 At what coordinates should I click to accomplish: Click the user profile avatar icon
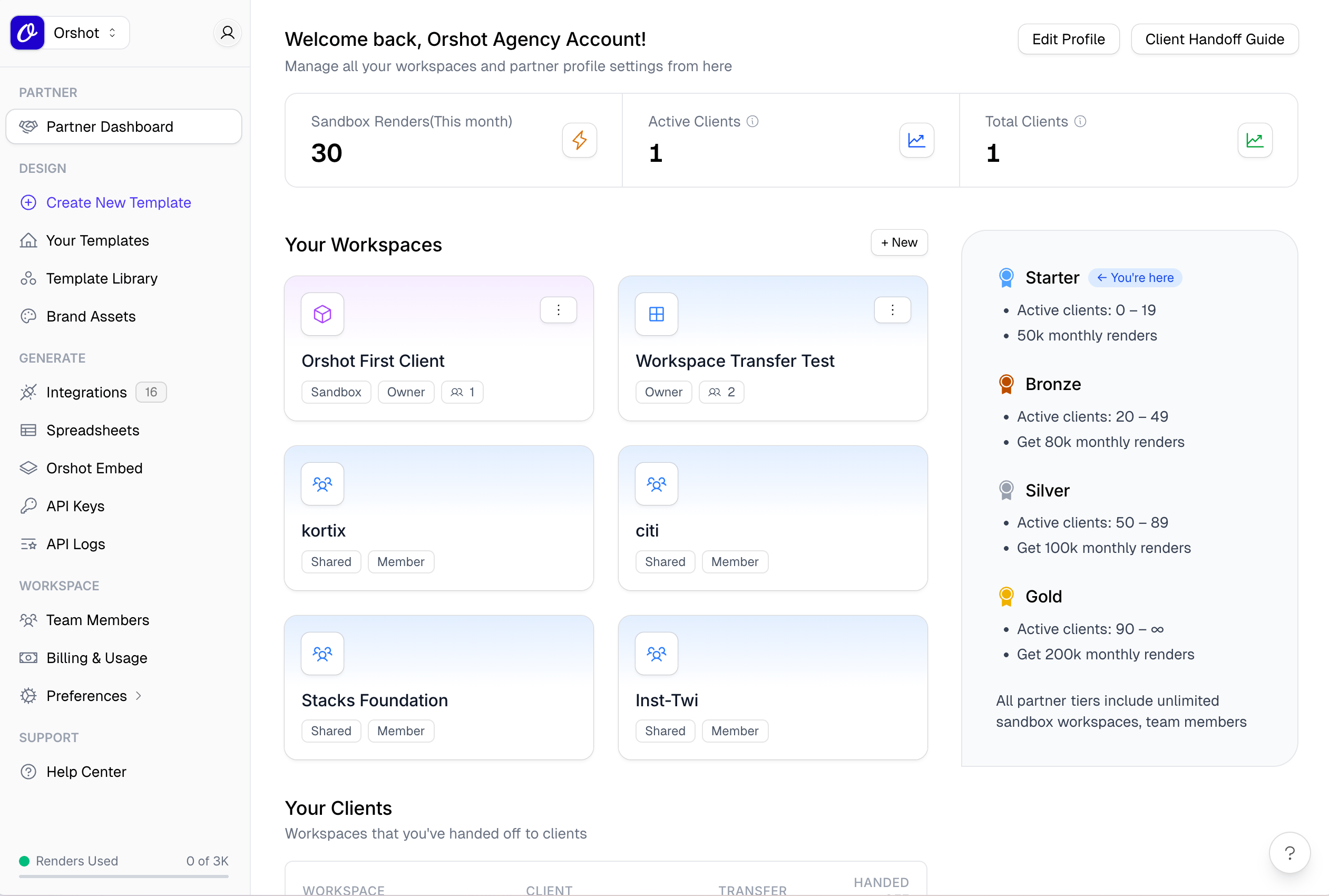pos(228,33)
